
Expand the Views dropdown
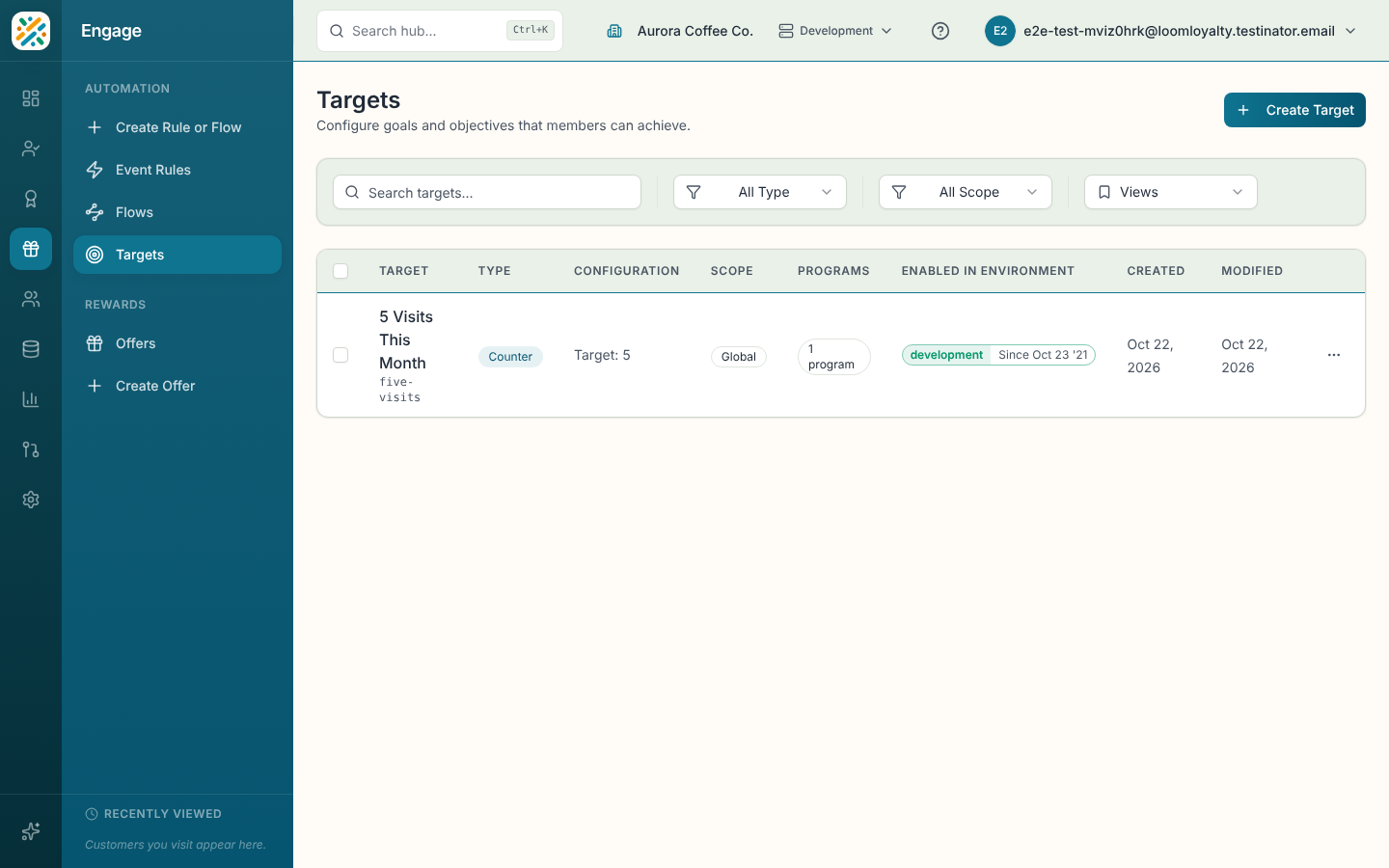click(x=1171, y=192)
